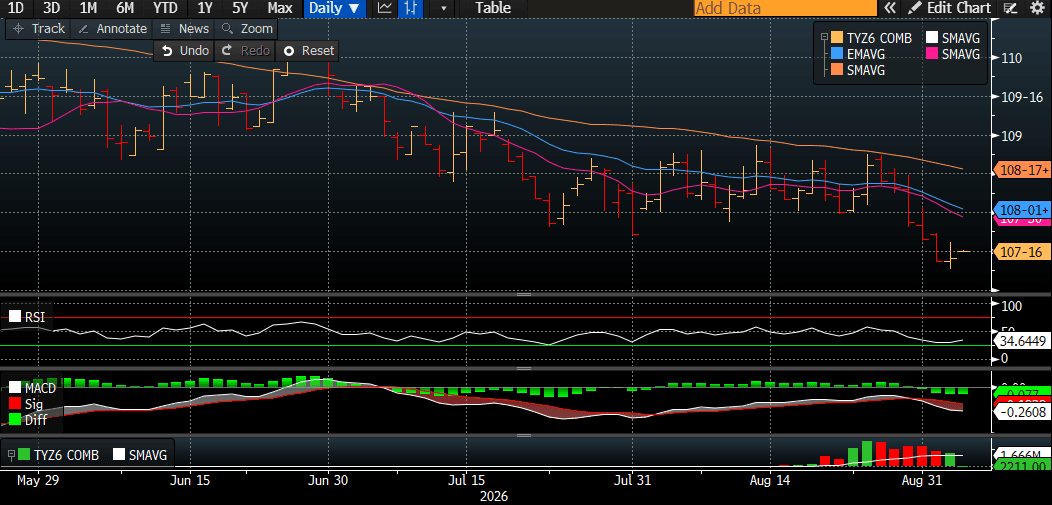Choose the 1Y range tab
This screenshot has height=505, width=1052.
(x=206, y=8)
